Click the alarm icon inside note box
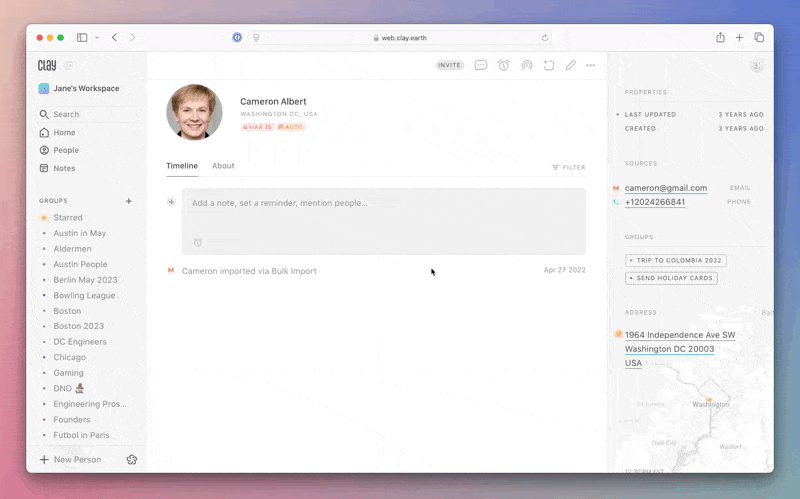The width and height of the screenshot is (800, 499). pos(198,242)
